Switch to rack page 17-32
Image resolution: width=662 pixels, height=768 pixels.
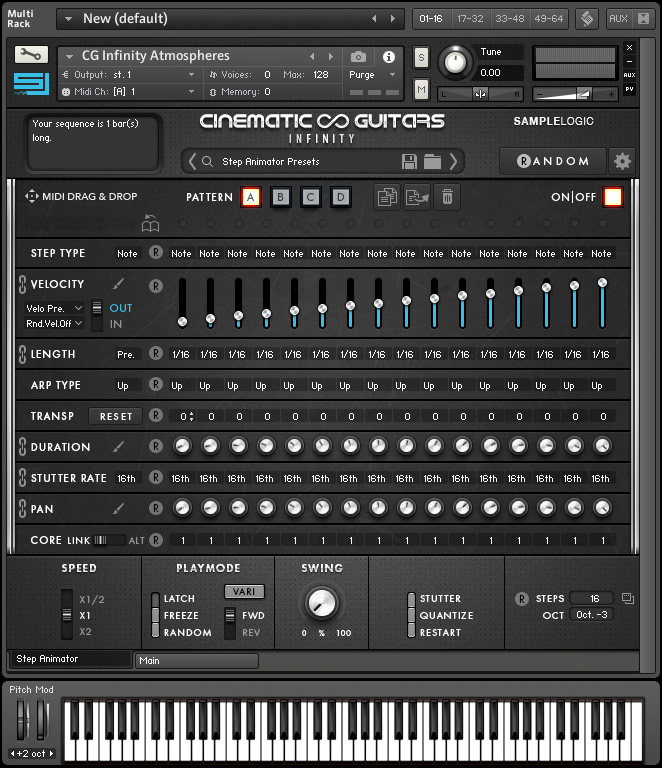point(470,19)
